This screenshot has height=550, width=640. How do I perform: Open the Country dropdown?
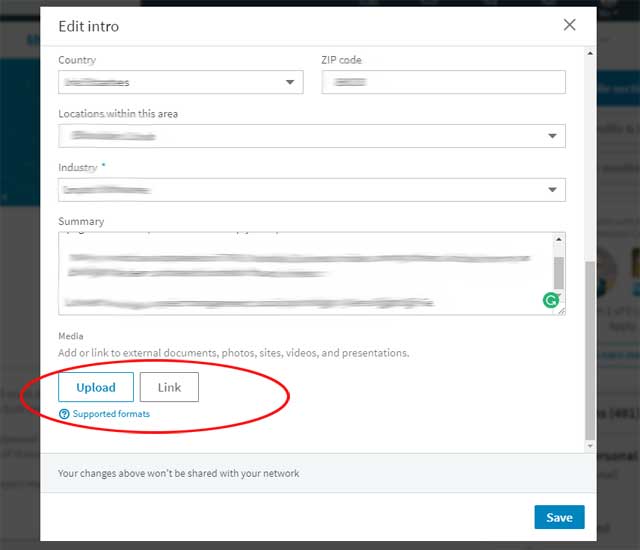tap(180, 82)
